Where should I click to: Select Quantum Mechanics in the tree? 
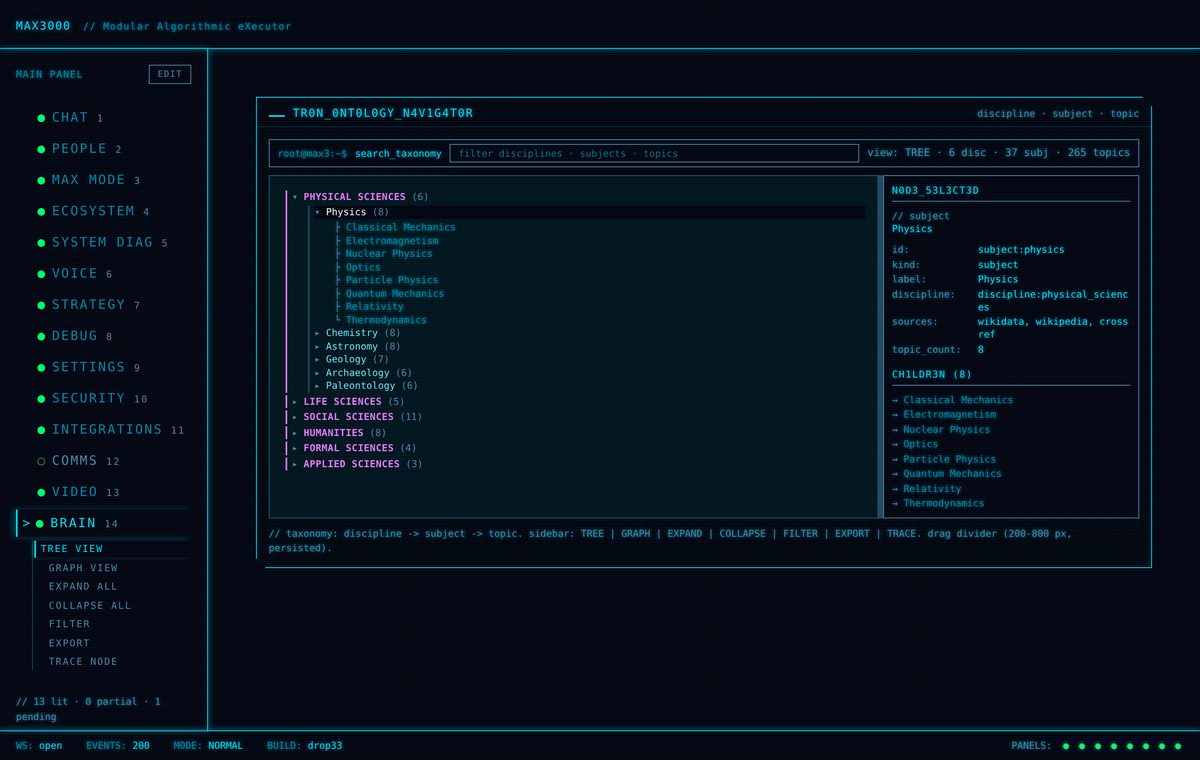394,294
